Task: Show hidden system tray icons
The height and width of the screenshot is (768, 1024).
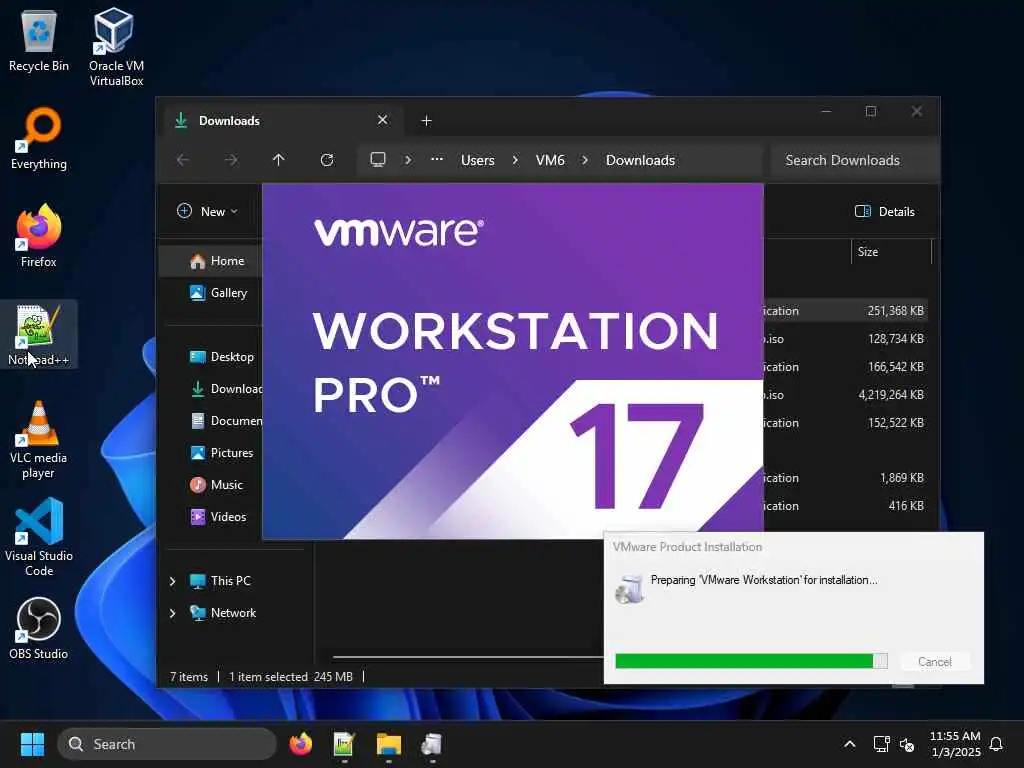Action: point(850,744)
